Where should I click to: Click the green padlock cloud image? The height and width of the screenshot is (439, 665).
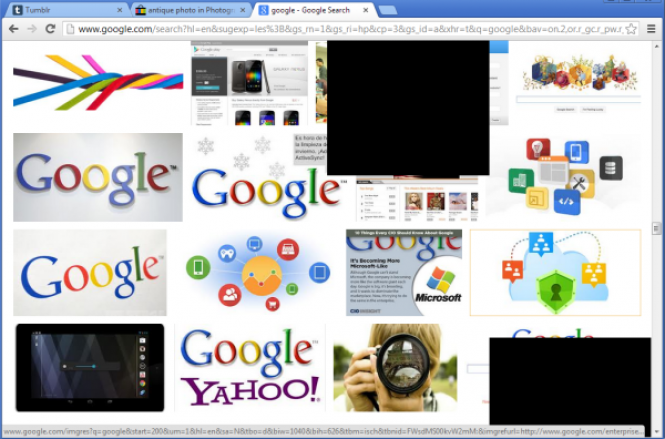(554, 273)
